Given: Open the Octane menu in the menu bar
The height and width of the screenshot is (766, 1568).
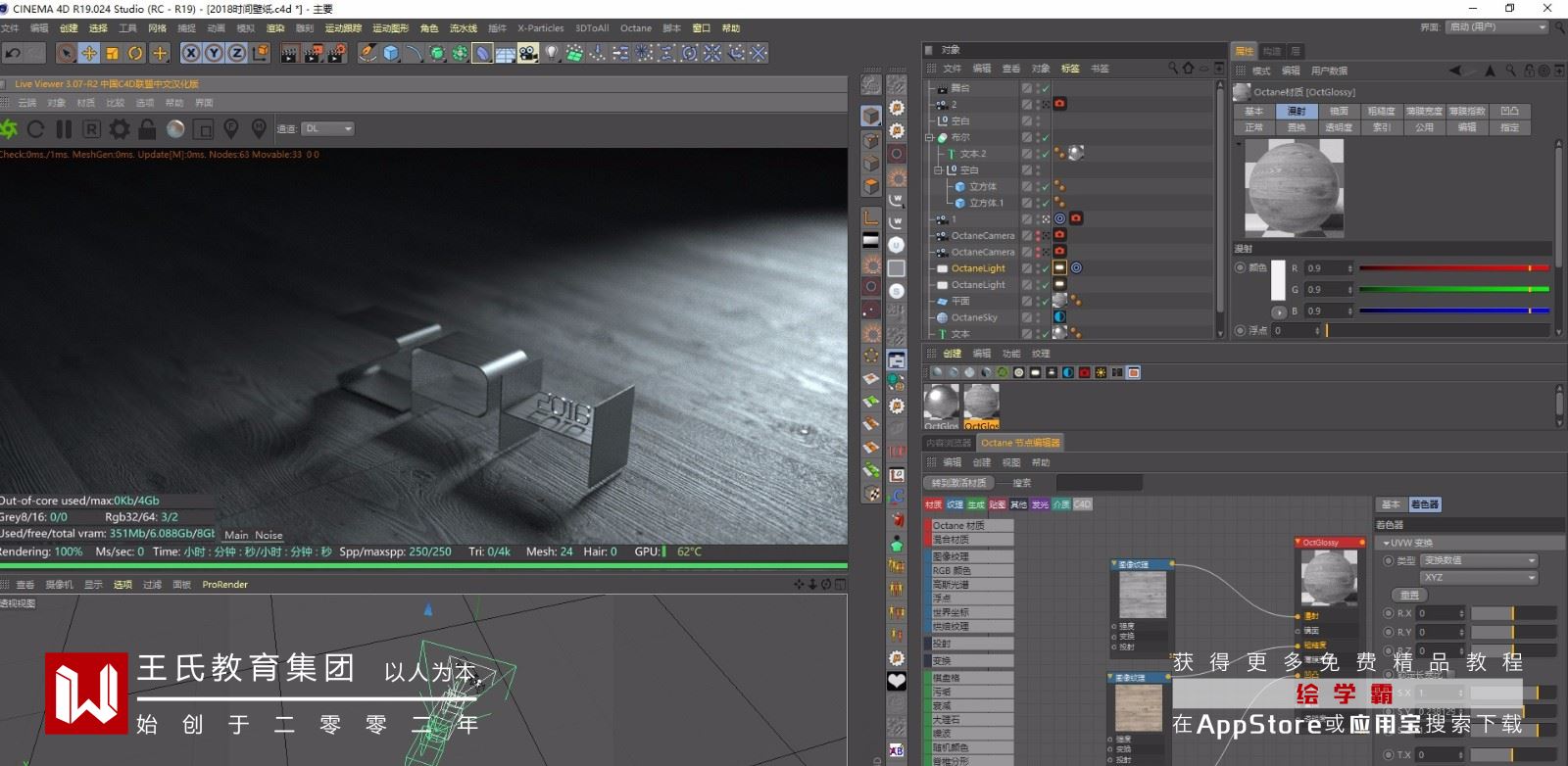Looking at the screenshot, I should click(x=635, y=28).
